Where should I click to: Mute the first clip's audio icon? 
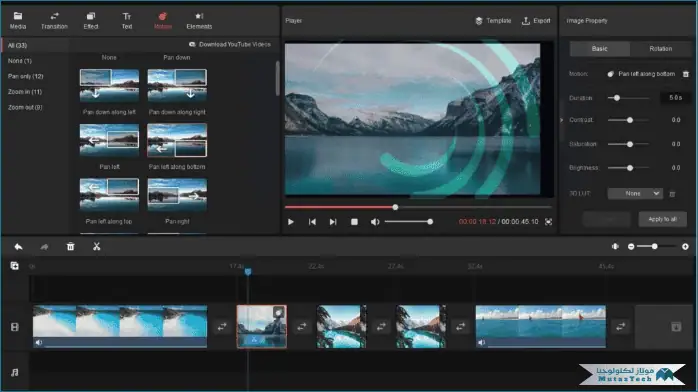pos(39,343)
